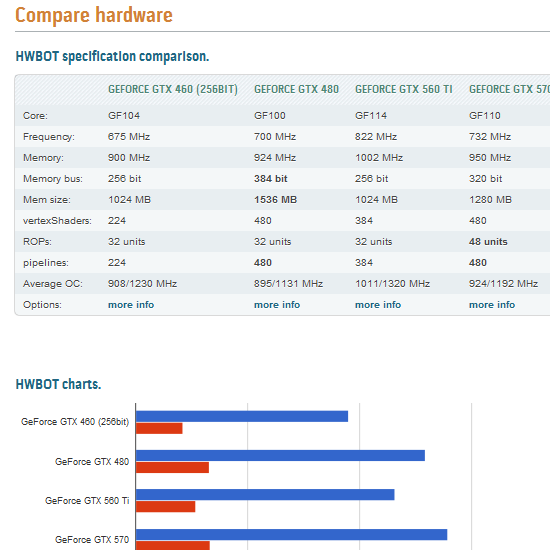This screenshot has height=550, width=550.
Task: Click the bold '48 units' ROPs value
Action: (488, 242)
